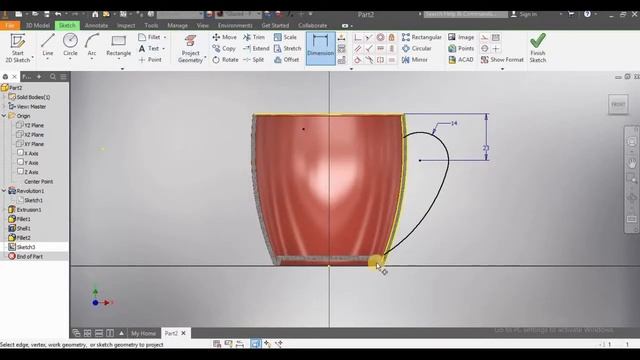Select the Rectangle tool
Image resolution: width=640 pixels, height=360 pixels.
[118, 45]
